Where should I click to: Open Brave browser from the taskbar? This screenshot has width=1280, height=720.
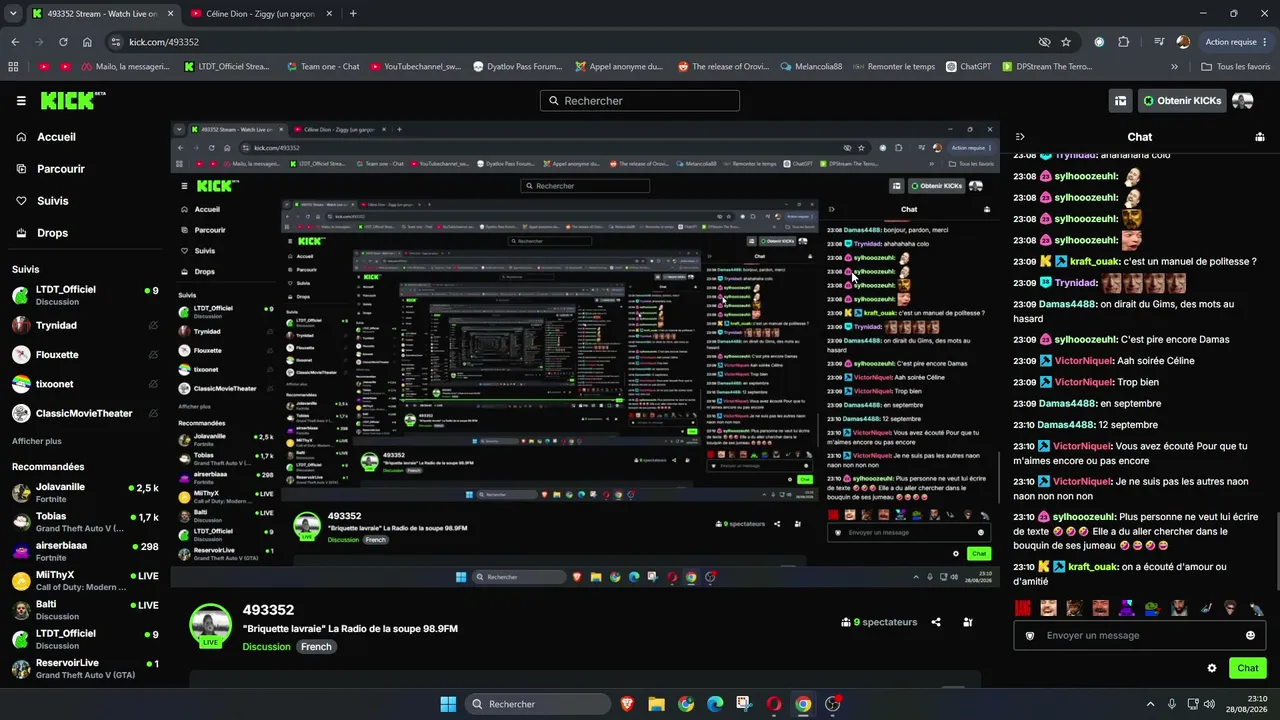pyautogui.click(x=627, y=704)
